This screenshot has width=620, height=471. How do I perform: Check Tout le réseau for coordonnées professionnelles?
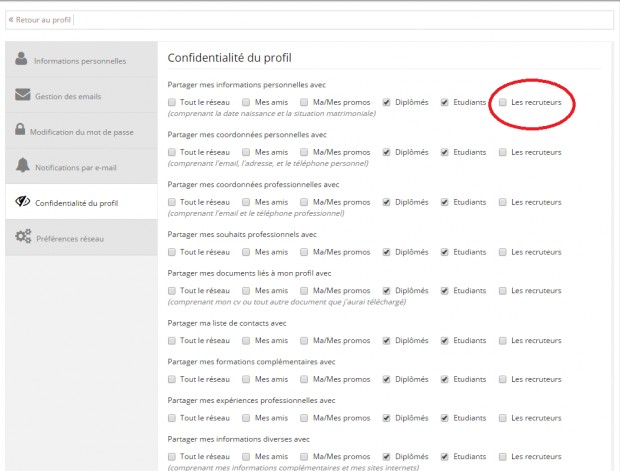click(x=172, y=202)
